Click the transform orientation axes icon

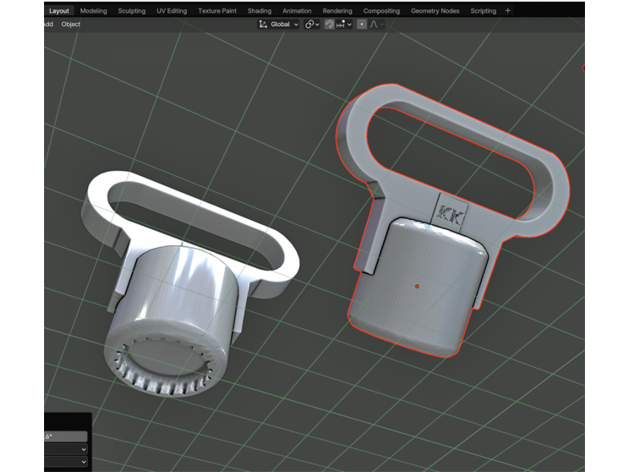point(263,24)
